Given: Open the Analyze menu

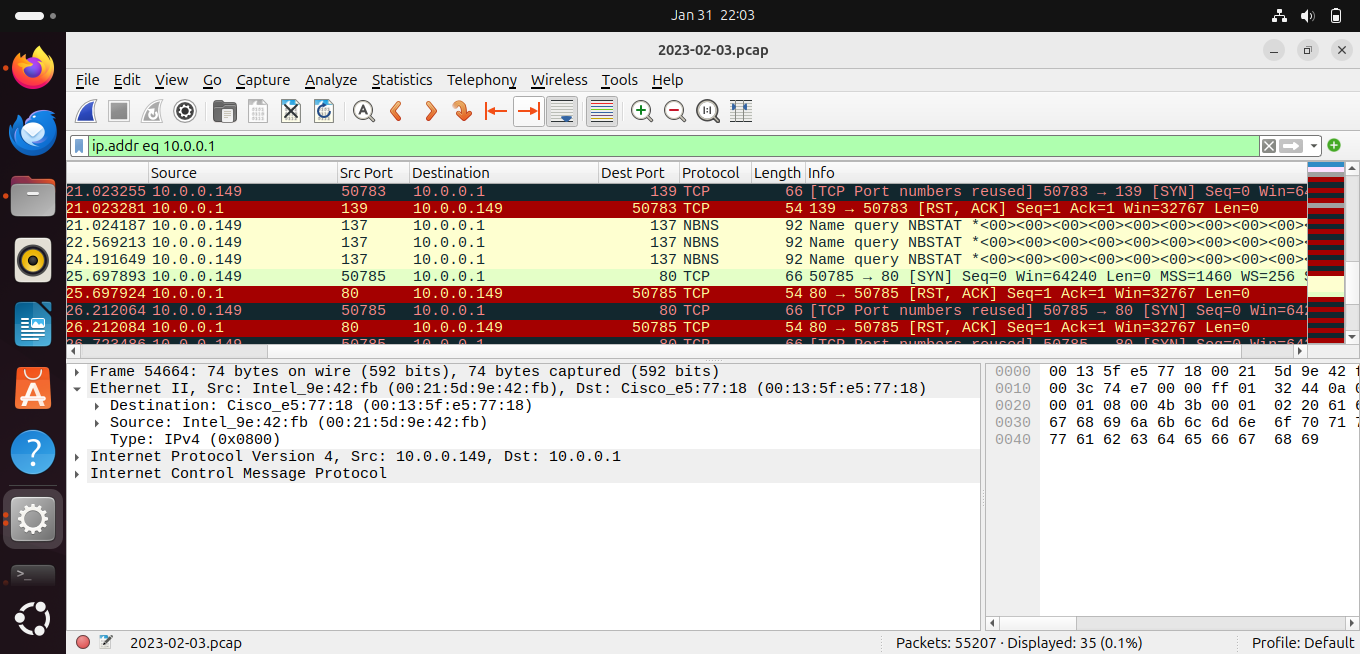Looking at the screenshot, I should coord(331,80).
